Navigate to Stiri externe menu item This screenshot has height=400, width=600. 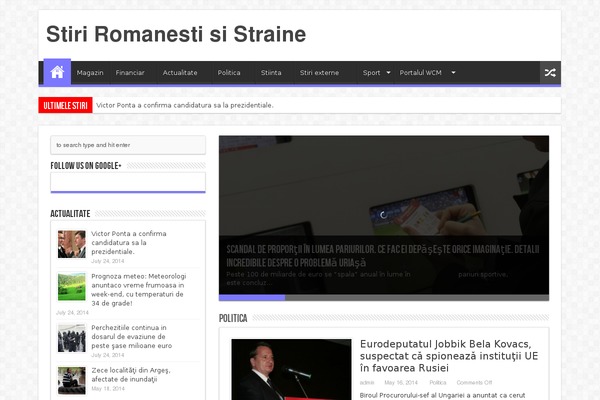pyautogui.click(x=319, y=73)
